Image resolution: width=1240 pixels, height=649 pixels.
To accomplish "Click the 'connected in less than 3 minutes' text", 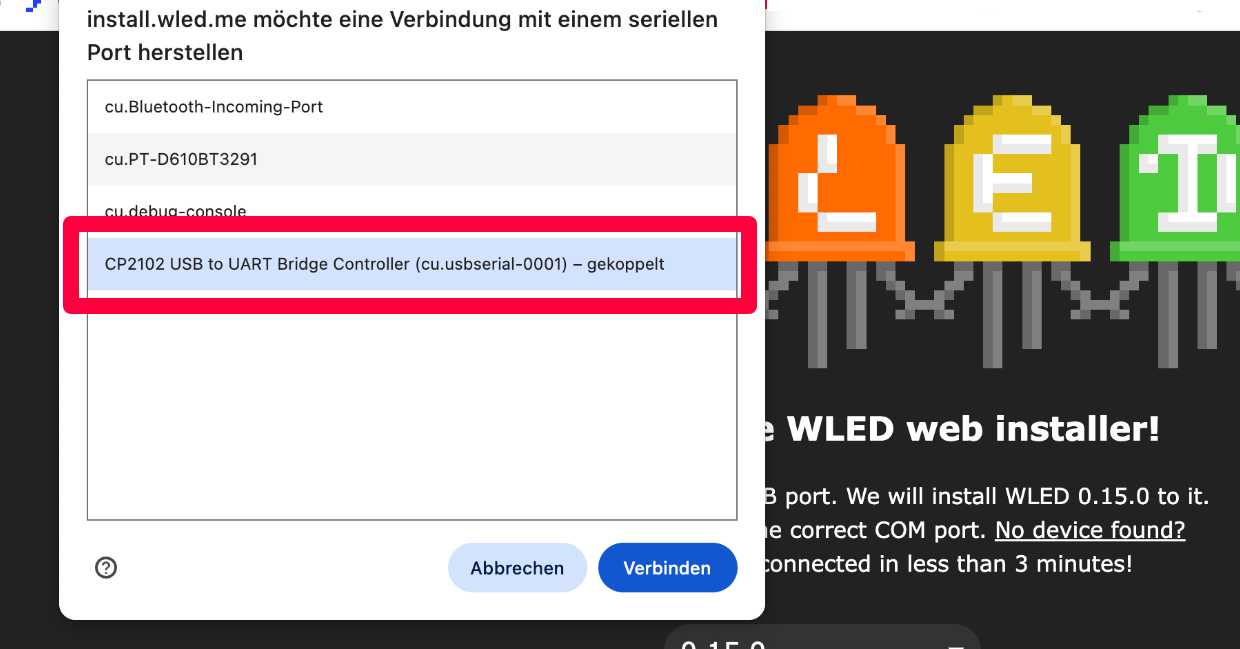I will point(949,564).
